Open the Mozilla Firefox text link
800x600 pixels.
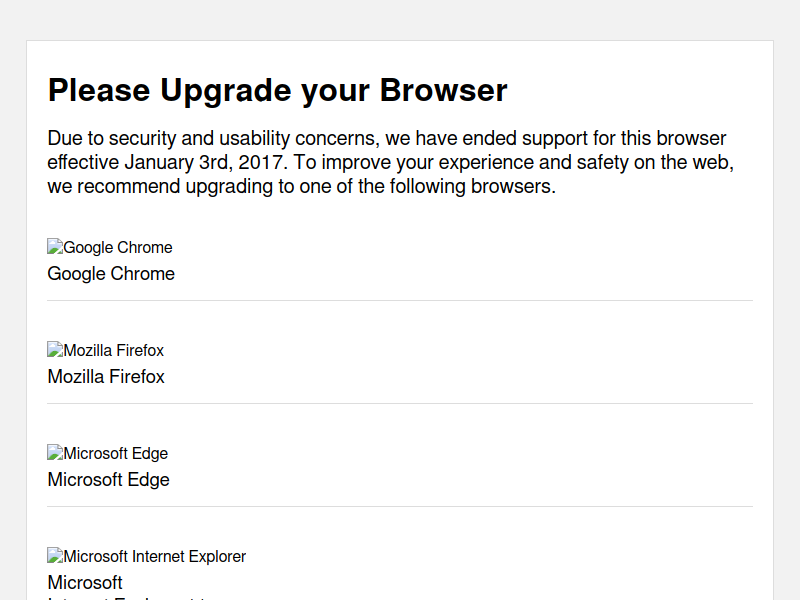tap(106, 377)
